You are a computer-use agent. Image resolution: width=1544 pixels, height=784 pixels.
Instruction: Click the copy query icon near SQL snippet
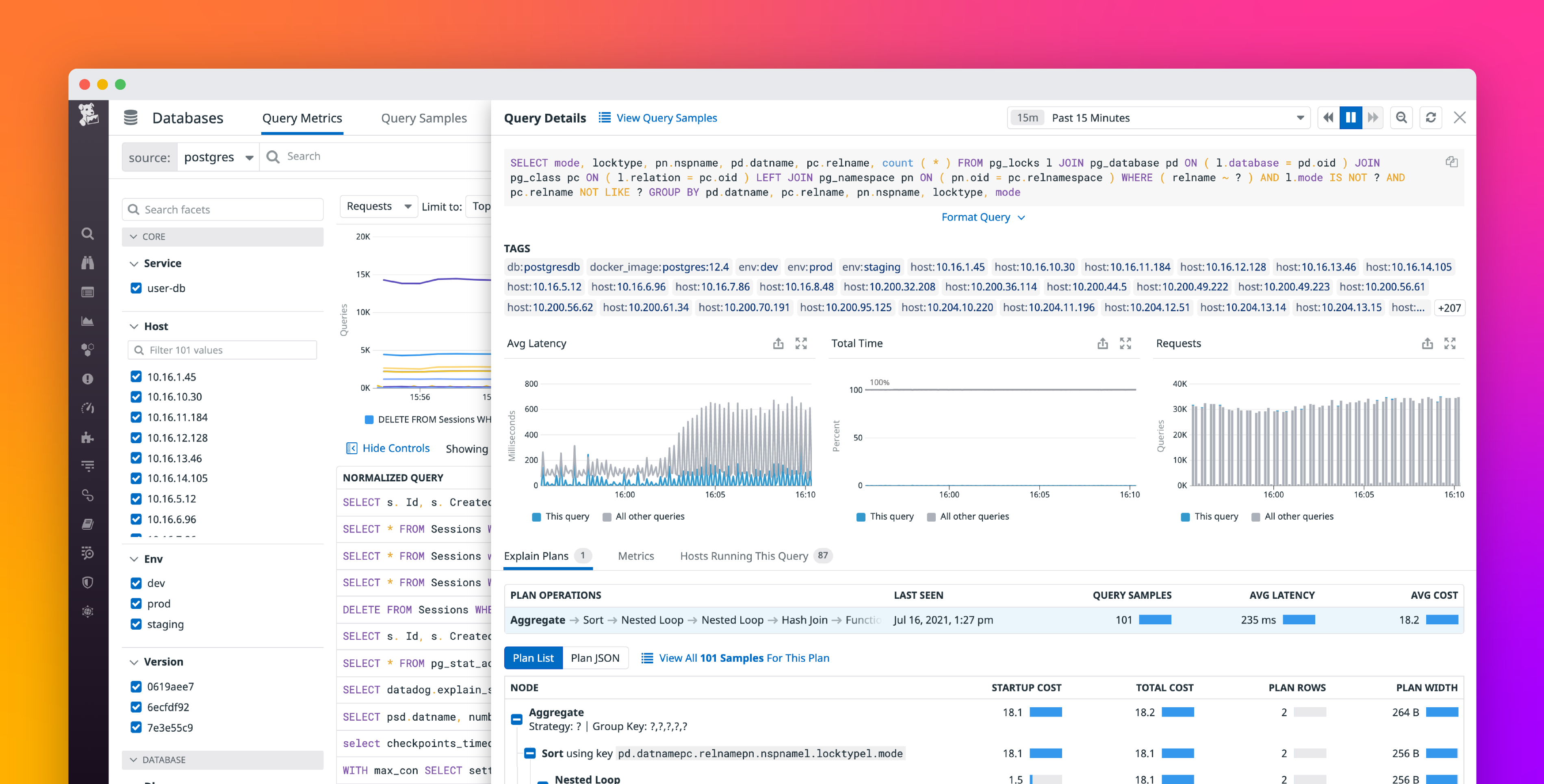tap(1452, 162)
